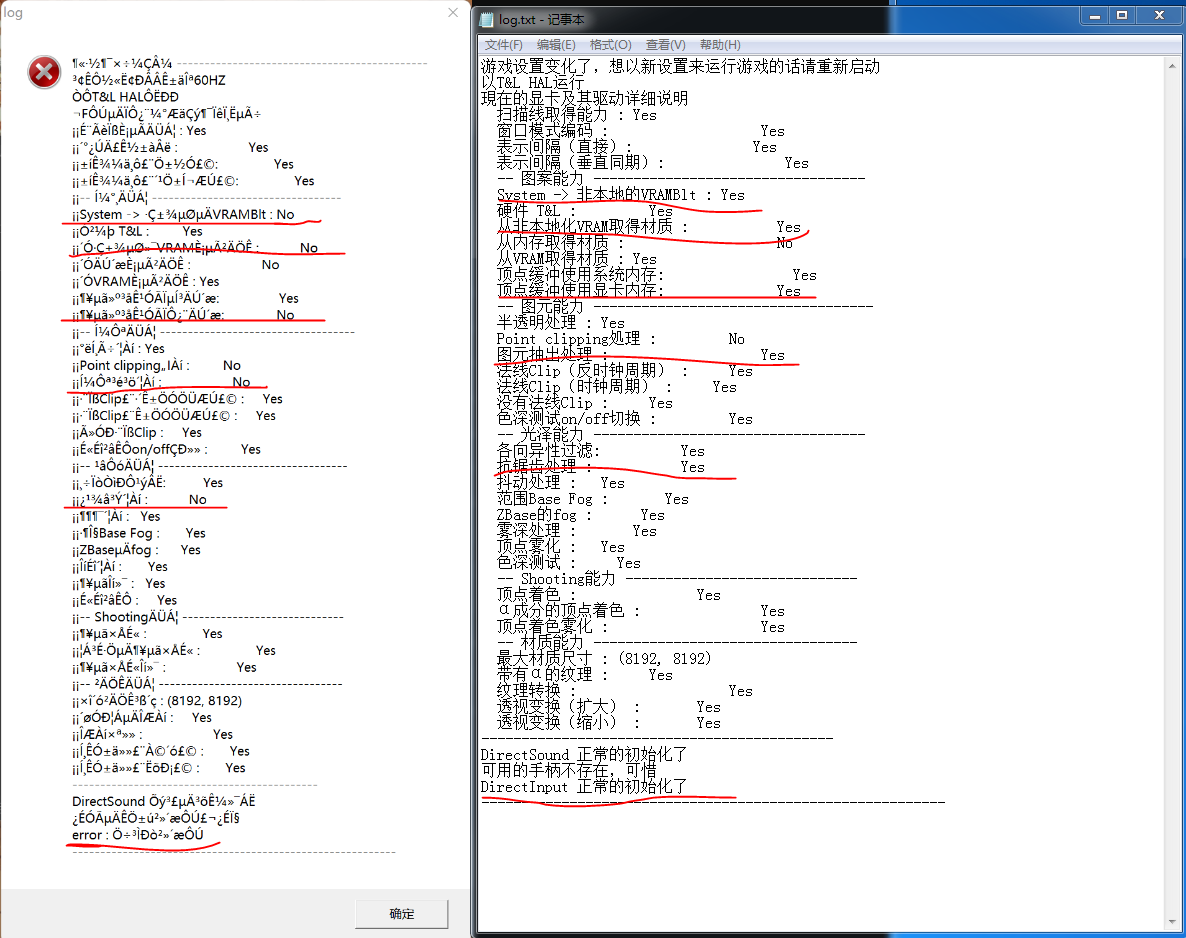Click the vertical scrollbar track in Notepad
Image resolution: width=1186 pixels, height=938 pixels.
[x=1174, y=500]
